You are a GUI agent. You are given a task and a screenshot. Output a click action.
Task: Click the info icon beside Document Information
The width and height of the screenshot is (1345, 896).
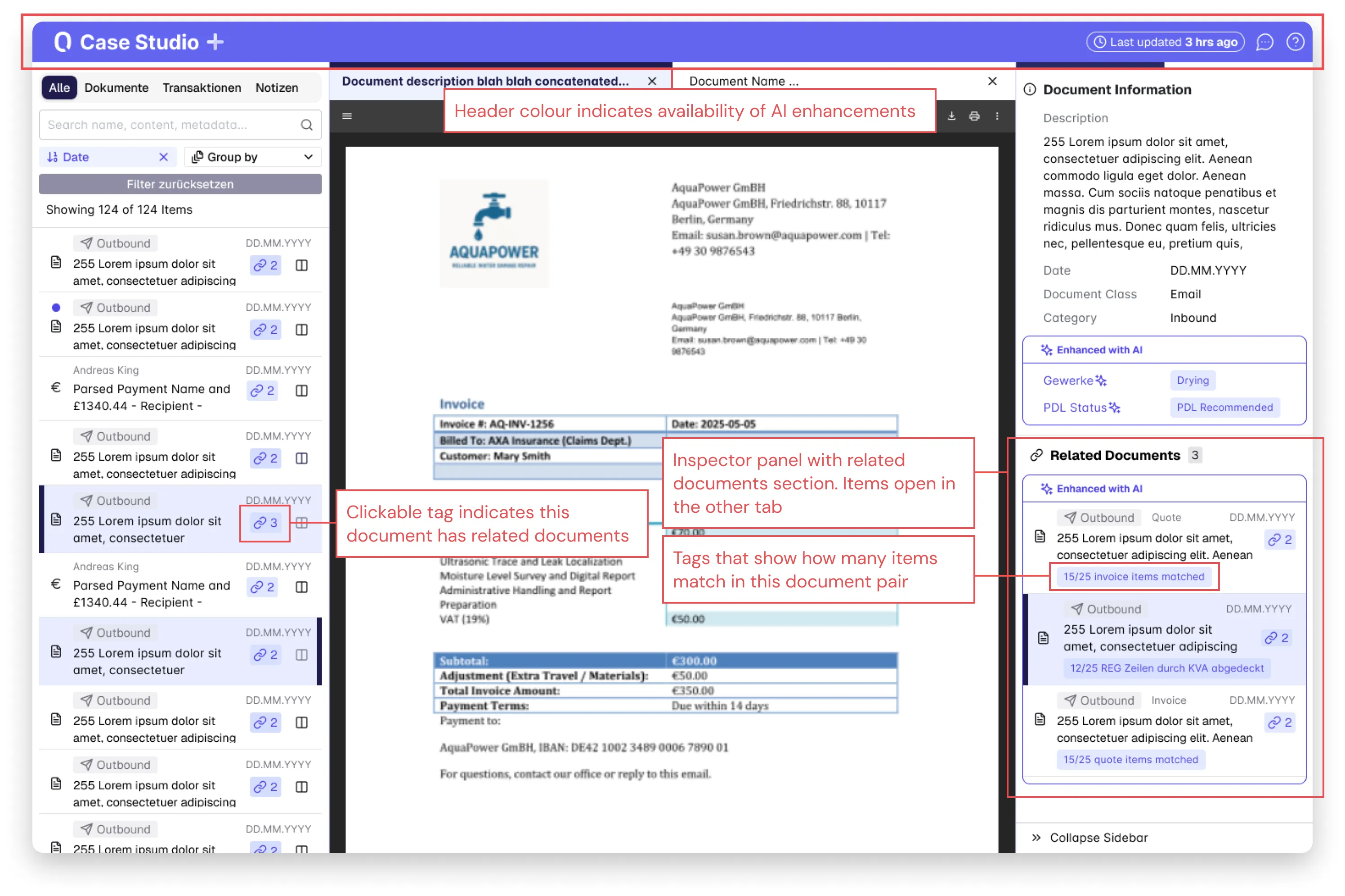coord(1030,90)
